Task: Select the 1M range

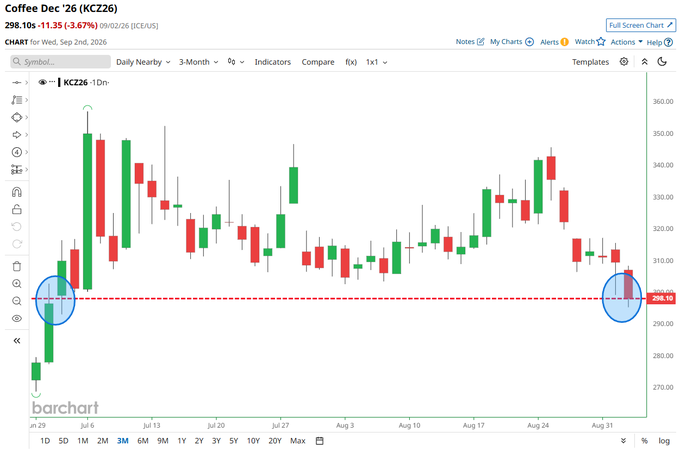Action: [x=82, y=441]
